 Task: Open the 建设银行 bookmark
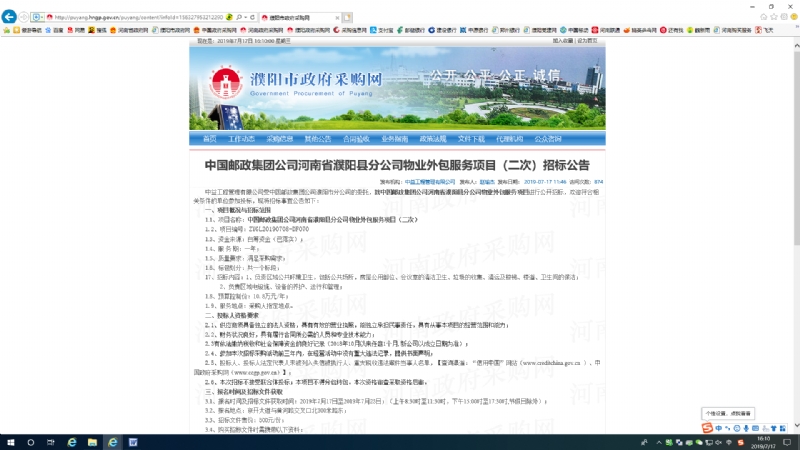tap(442, 30)
